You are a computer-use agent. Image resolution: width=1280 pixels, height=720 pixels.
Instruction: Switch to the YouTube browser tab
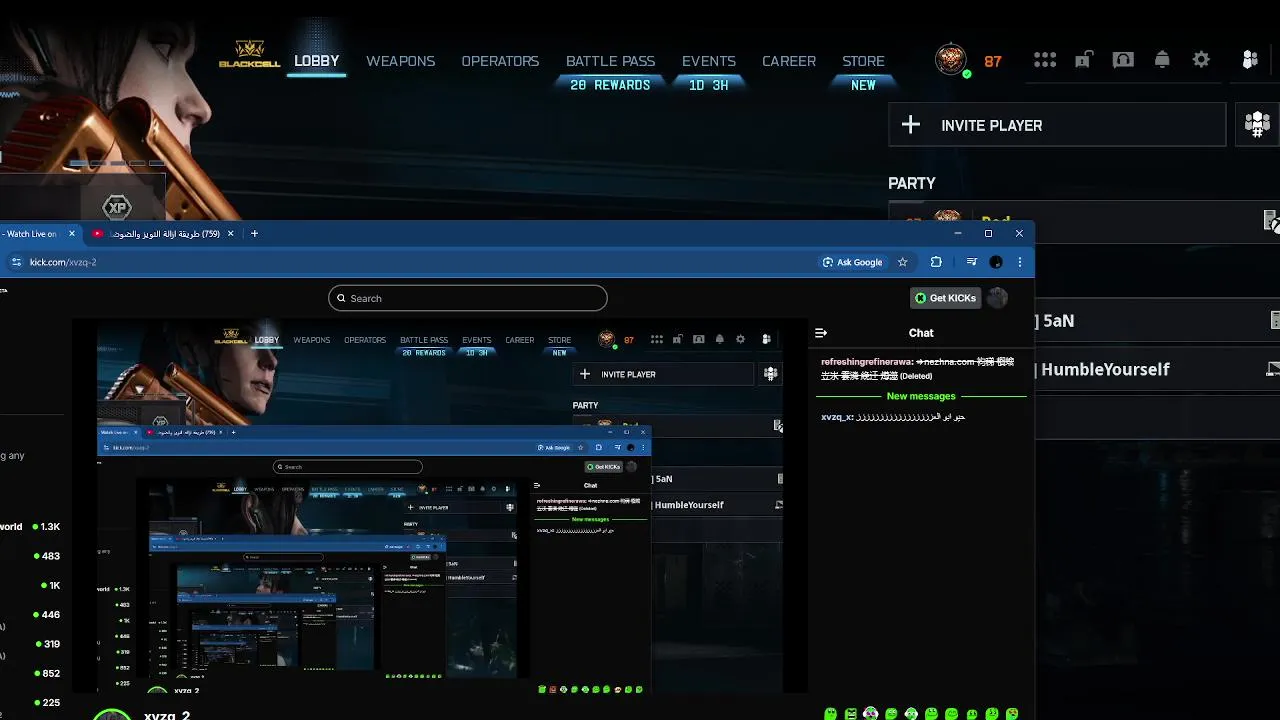pos(163,234)
